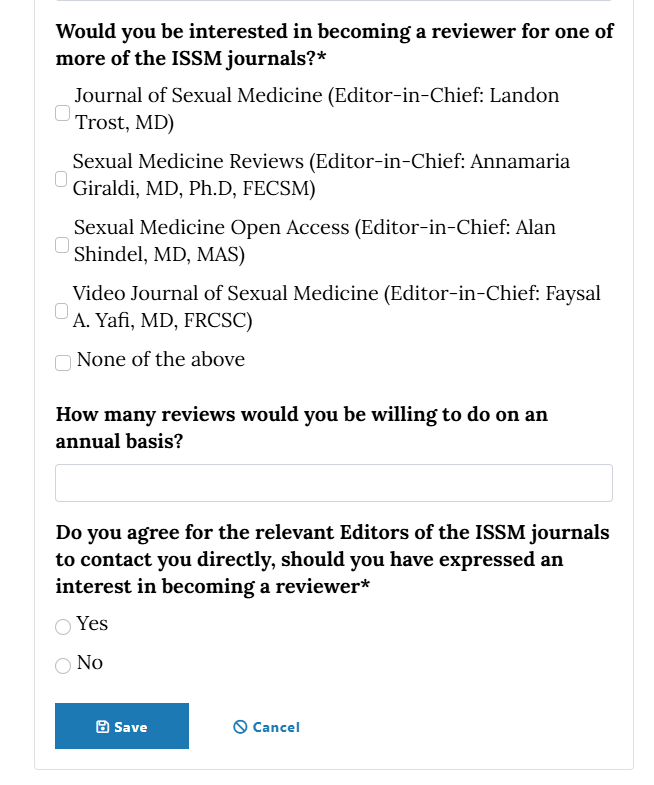This screenshot has width=654, height=785.
Task: Click the Cancel link
Action: [266, 726]
